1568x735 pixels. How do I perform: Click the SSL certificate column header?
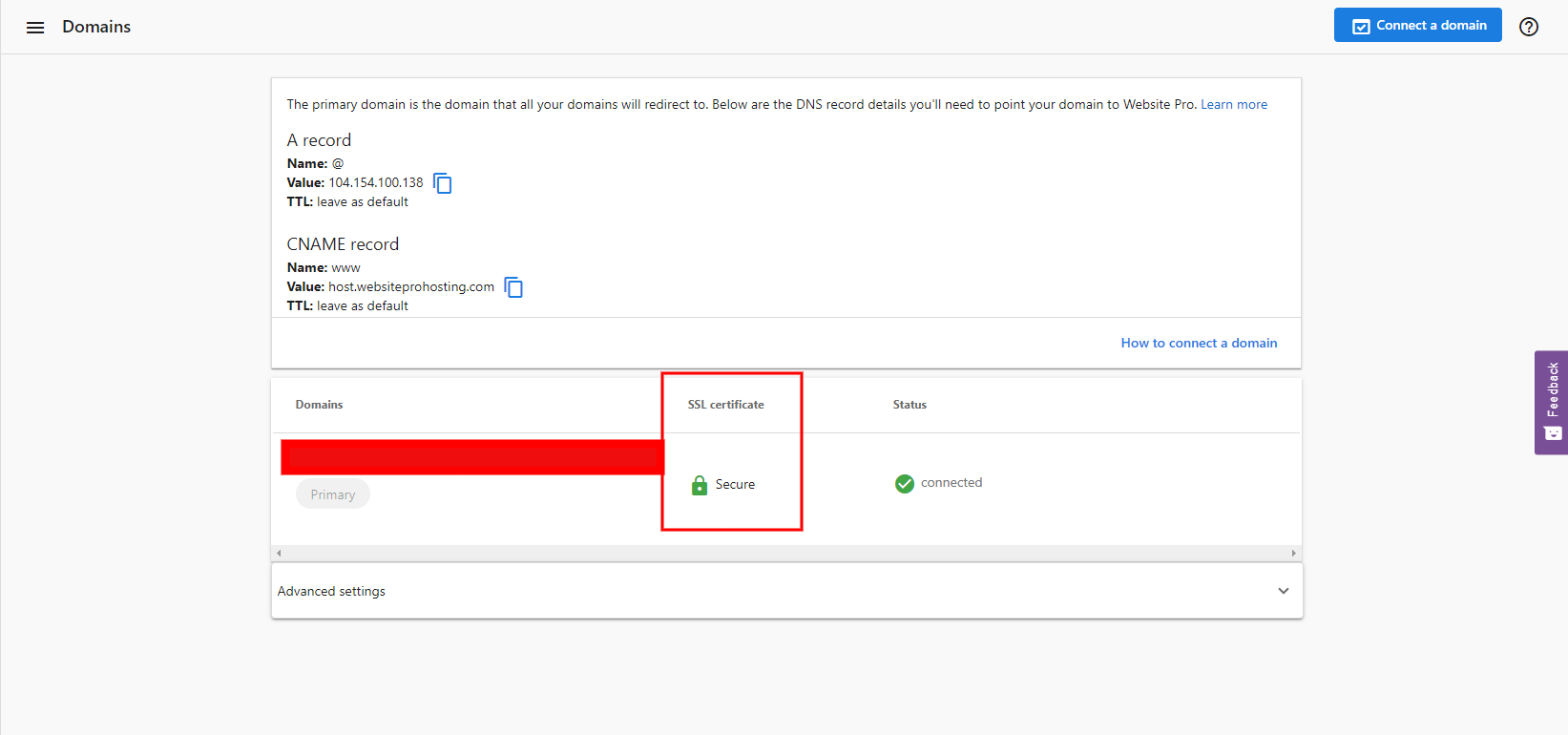pyautogui.click(x=725, y=405)
